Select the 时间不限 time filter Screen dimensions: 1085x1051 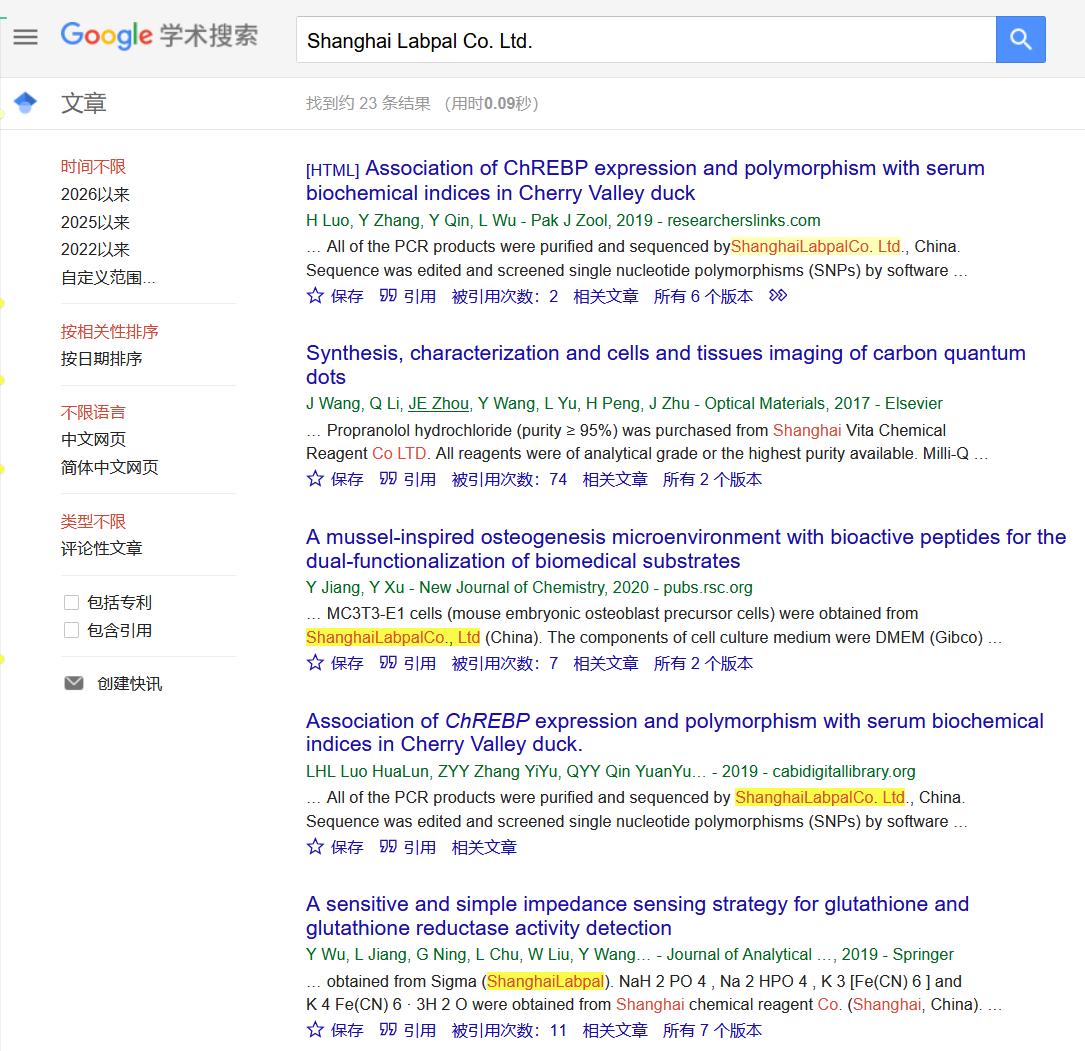93,167
